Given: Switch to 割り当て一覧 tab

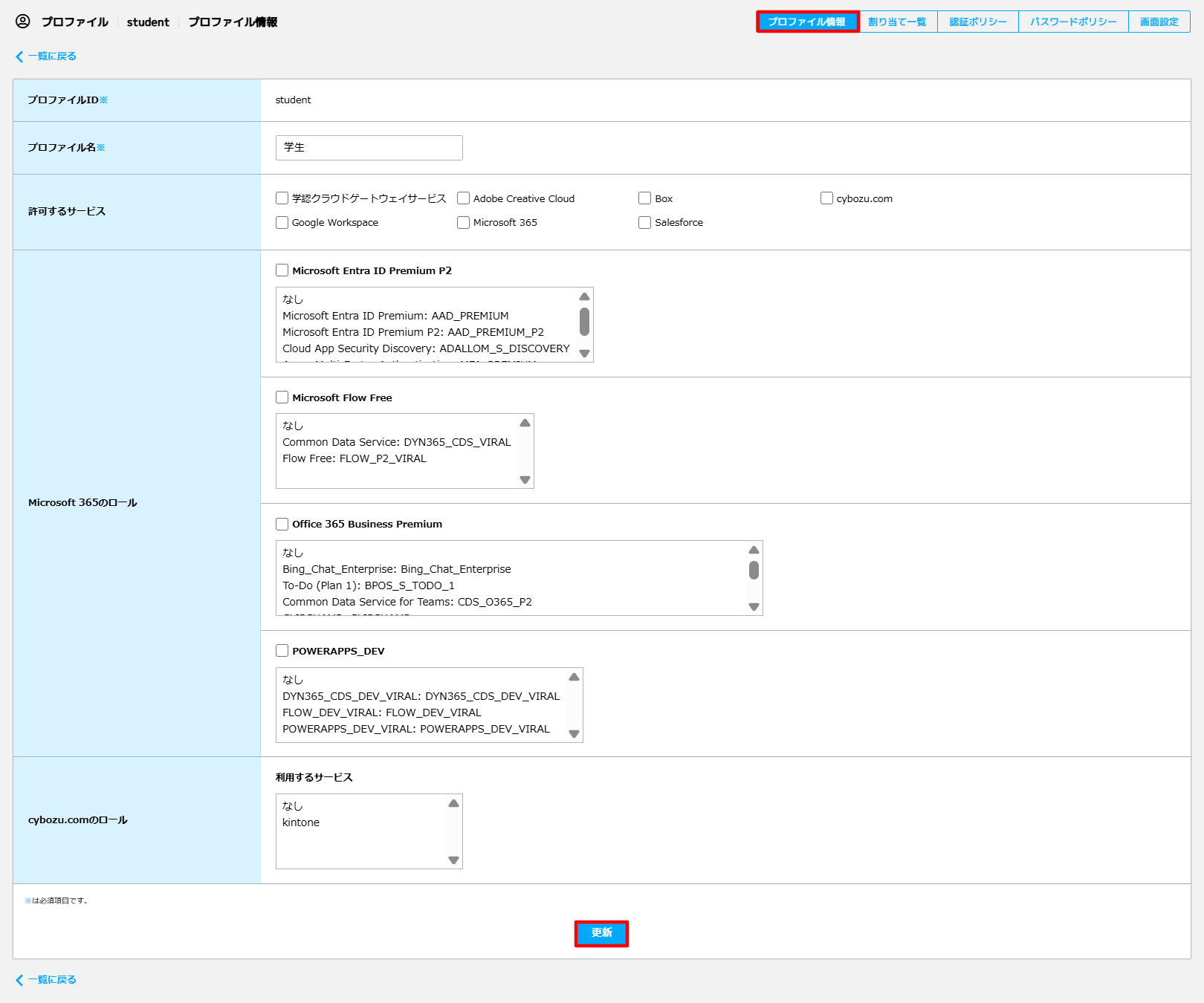Looking at the screenshot, I should 898,22.
